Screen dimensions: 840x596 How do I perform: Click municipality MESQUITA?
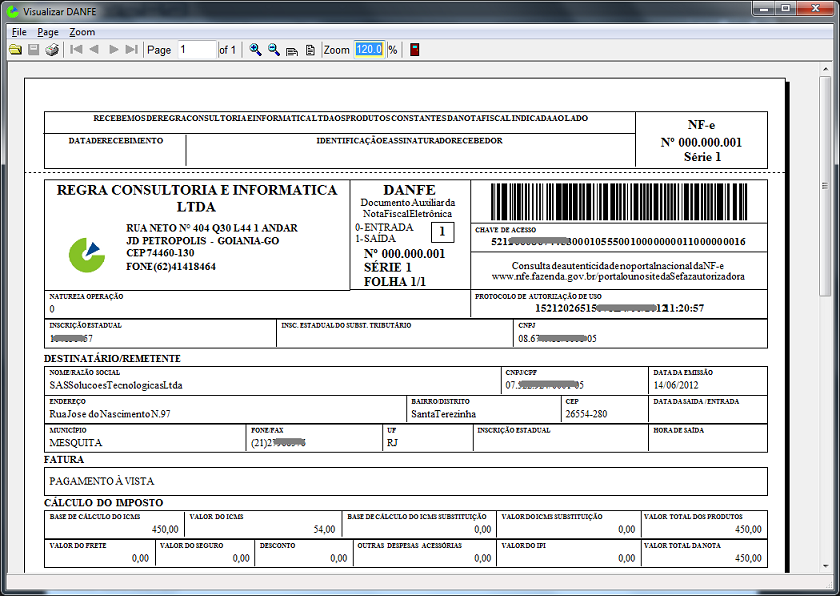tap(76, 443)
